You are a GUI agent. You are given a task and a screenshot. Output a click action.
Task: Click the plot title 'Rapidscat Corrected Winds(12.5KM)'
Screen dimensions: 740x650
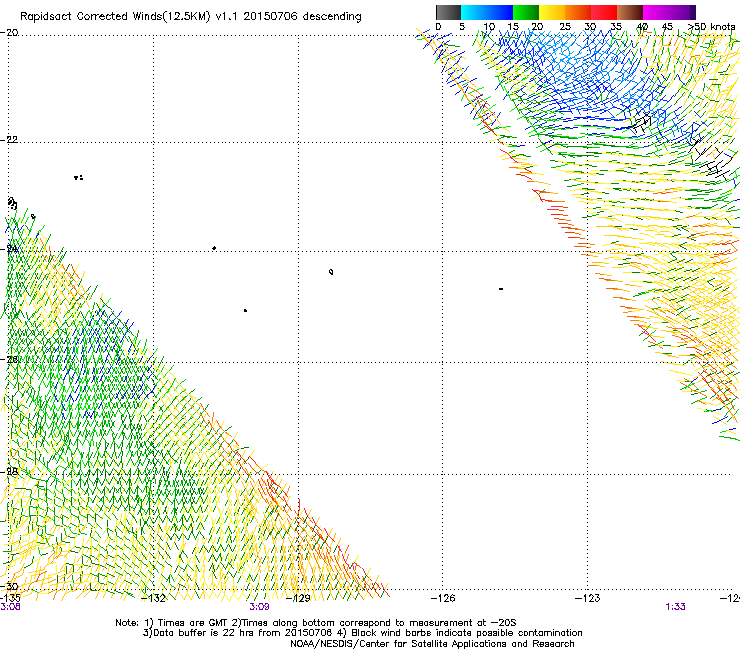click(x=115, y=17)
